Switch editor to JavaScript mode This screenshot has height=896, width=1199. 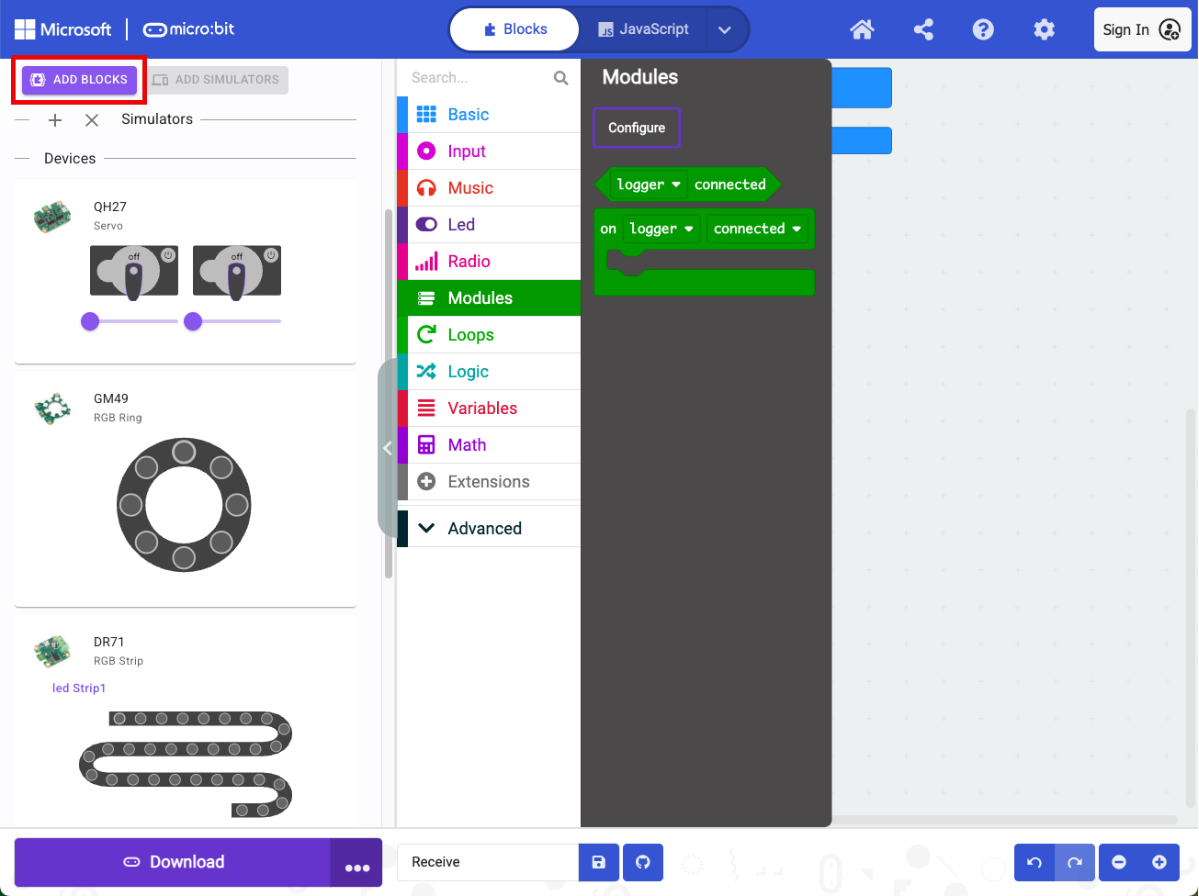(645, 29)
